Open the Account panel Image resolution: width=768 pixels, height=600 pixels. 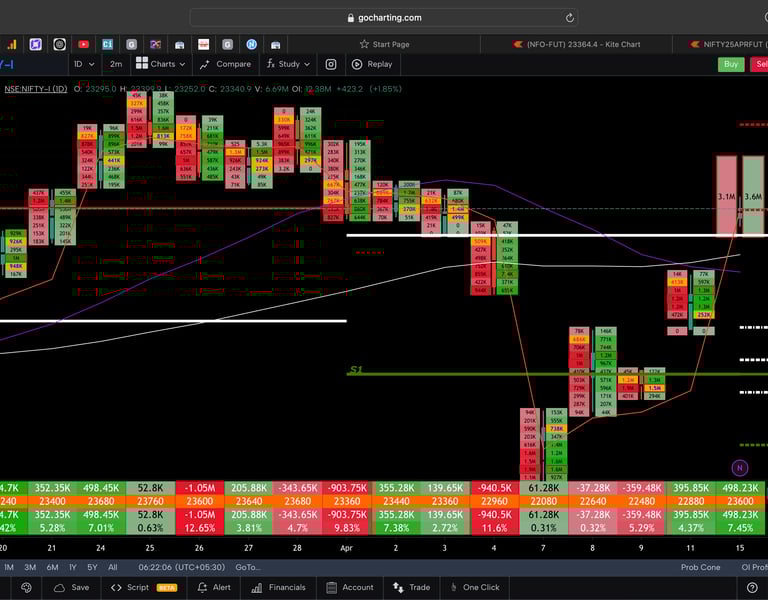pyautogui.click(x=350, y=587)
